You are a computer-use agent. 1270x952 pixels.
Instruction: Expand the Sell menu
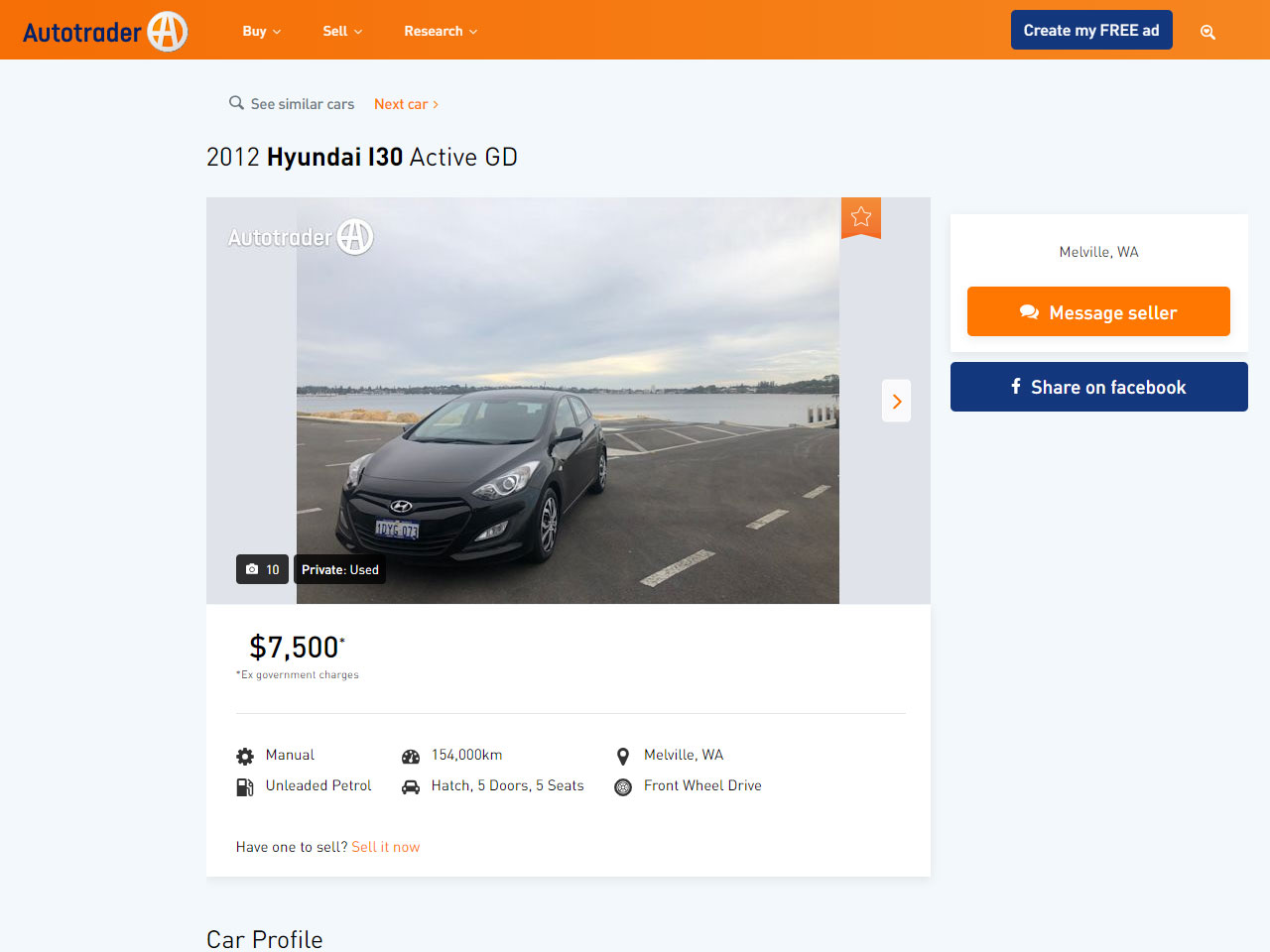click(x=342, y=31)
